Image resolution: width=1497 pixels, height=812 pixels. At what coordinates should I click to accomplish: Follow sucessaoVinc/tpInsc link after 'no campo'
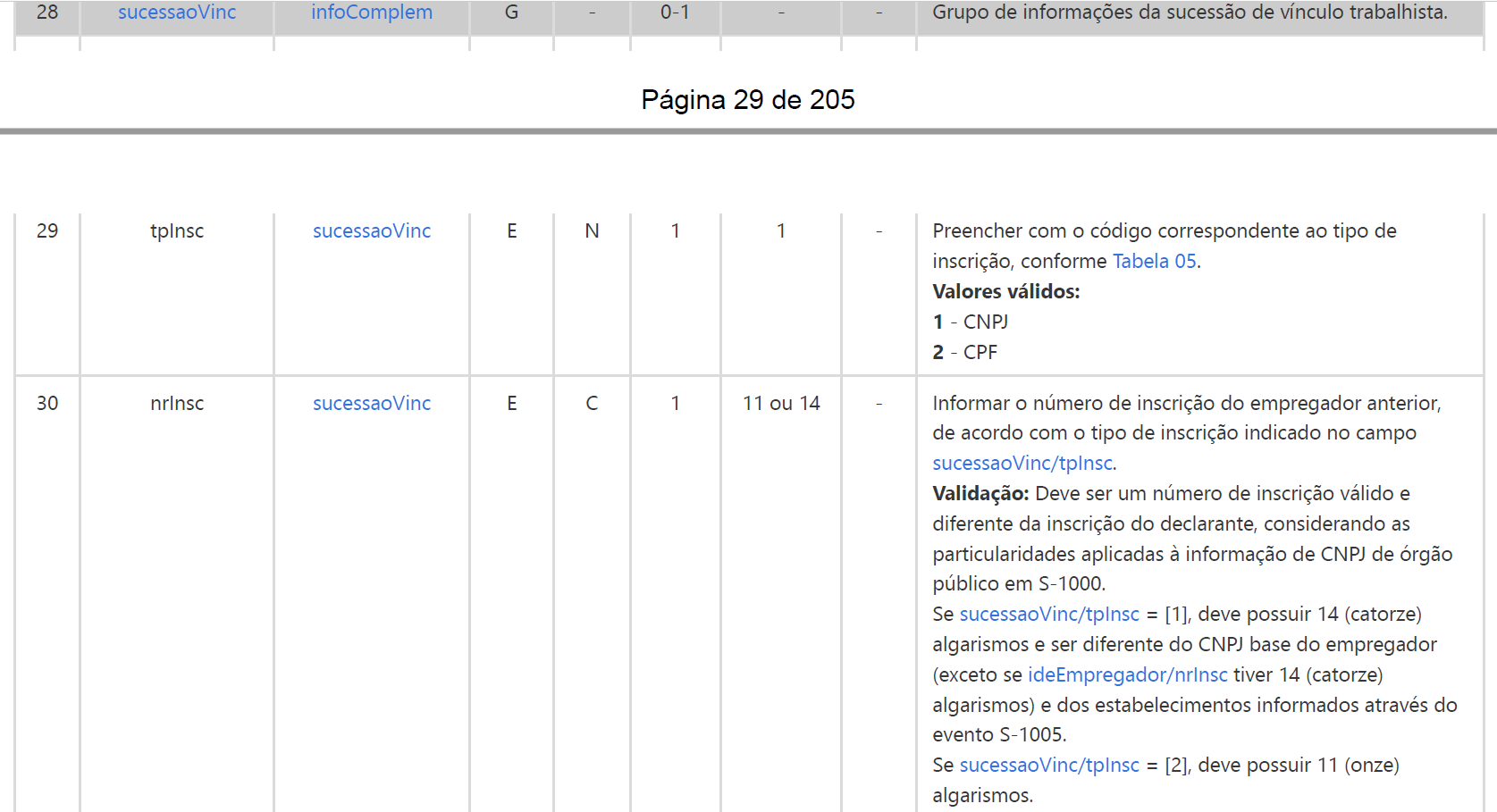1022,463
